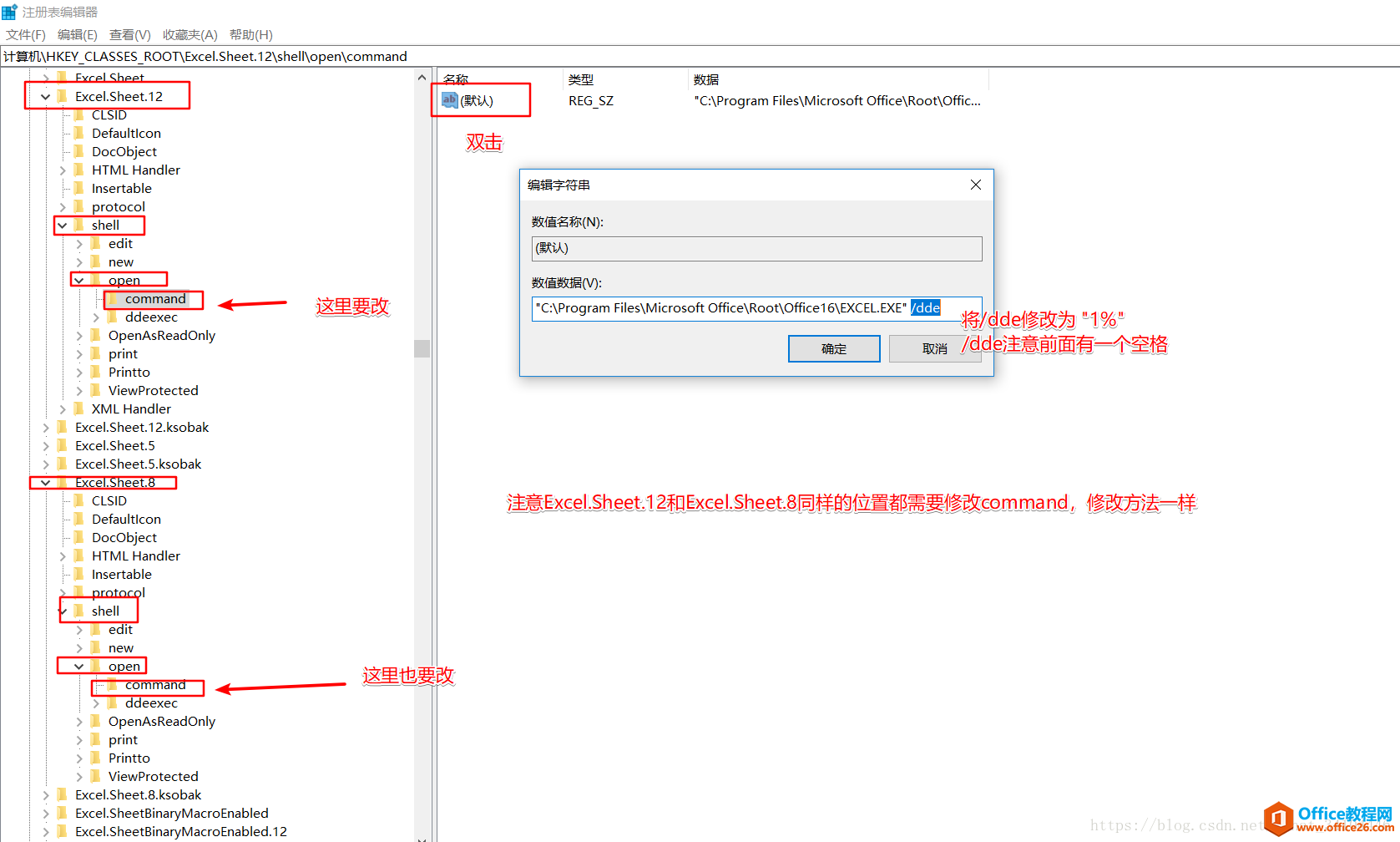1400x842 pixels.
Task: Open the 收藏夹(A) menu
Action: tap(190, 34)
